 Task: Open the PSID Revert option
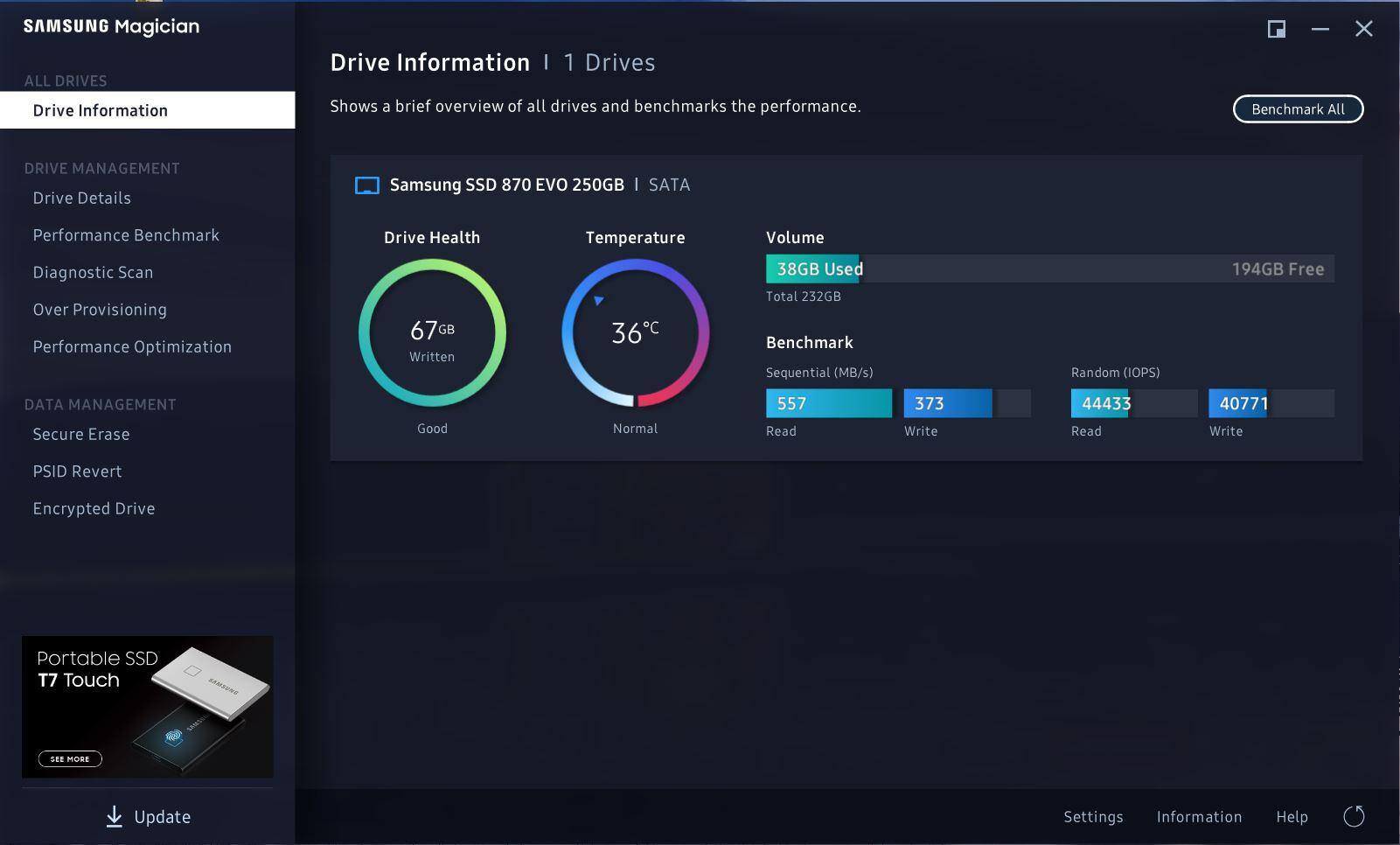[x=77, y=471]
